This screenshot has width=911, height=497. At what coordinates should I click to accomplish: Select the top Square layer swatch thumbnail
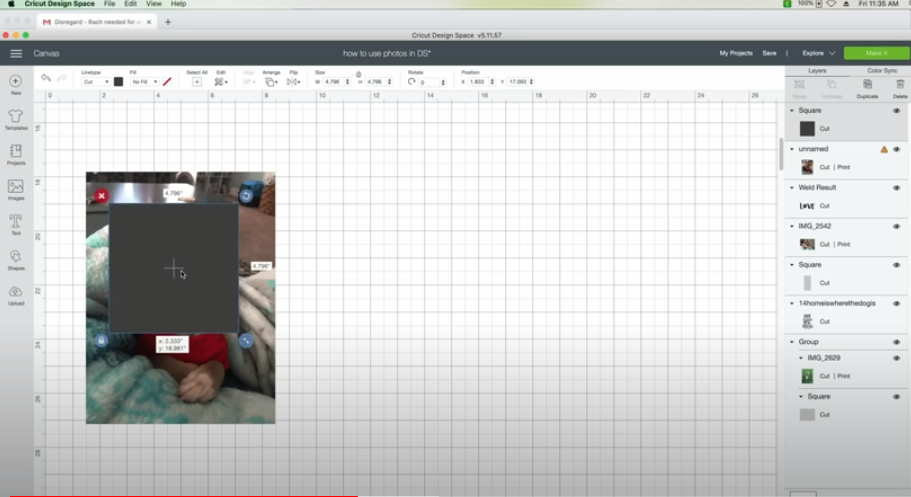tap(807, 128)
